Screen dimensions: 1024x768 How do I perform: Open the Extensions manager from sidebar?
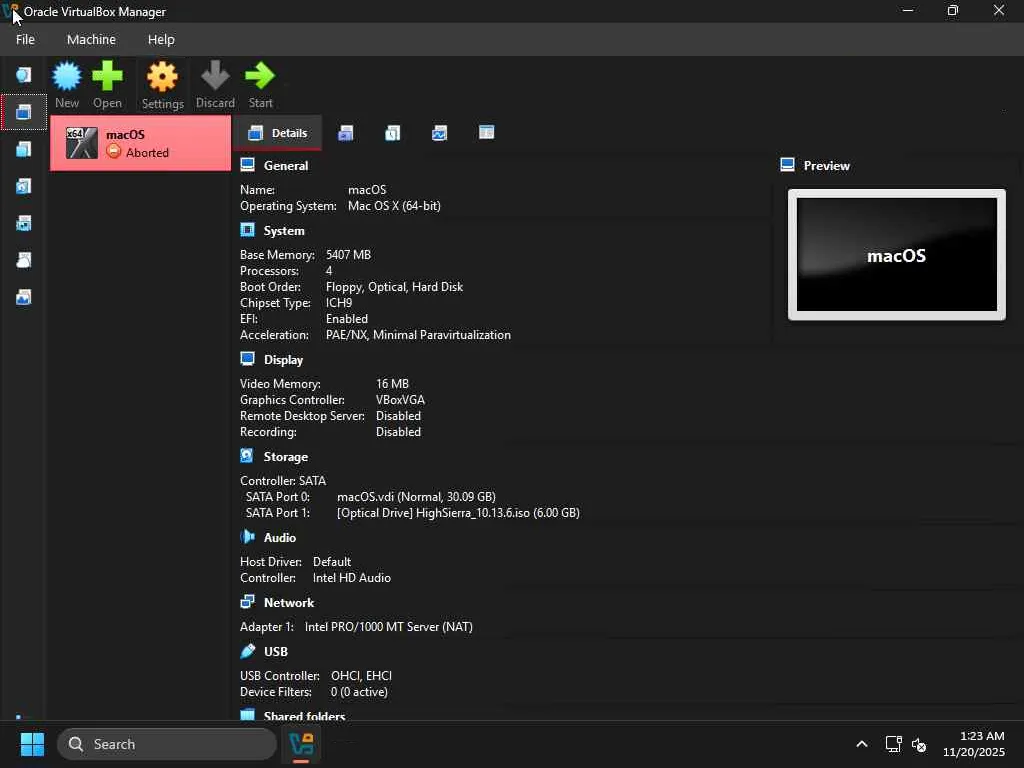click(x=24, y=150)
